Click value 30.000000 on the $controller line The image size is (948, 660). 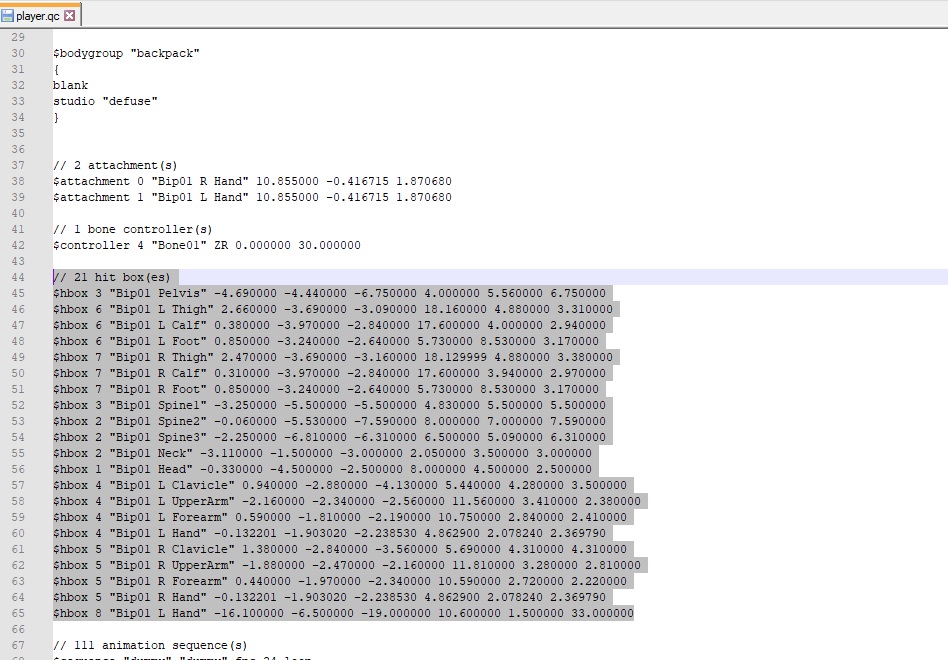pos(330,245)
